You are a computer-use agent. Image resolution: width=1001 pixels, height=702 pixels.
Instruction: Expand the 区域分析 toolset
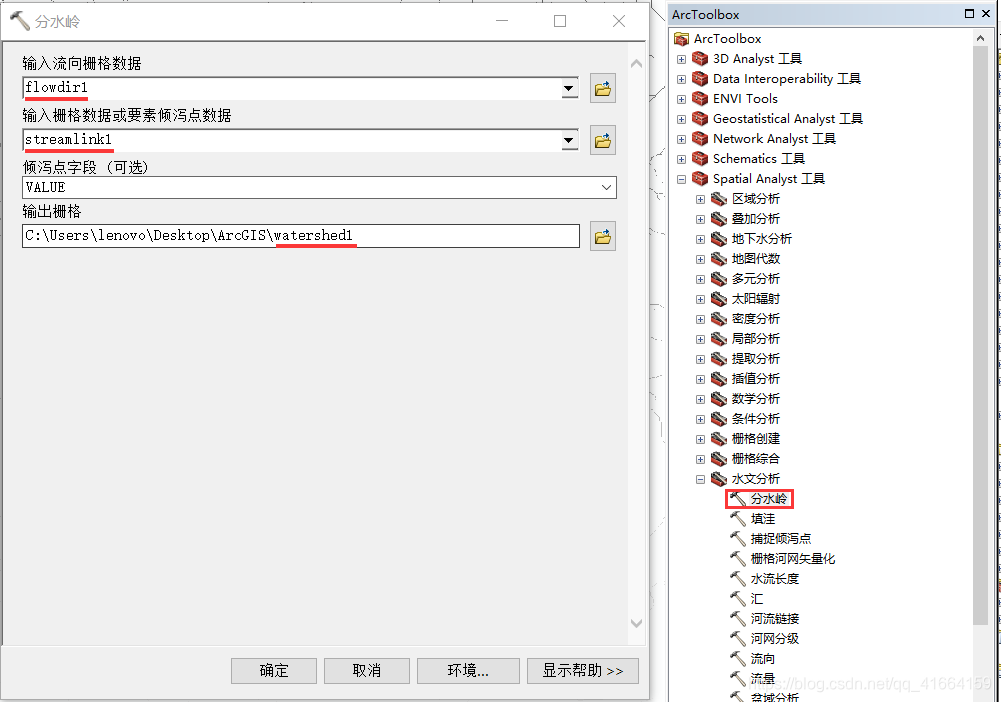coord(700,199)
